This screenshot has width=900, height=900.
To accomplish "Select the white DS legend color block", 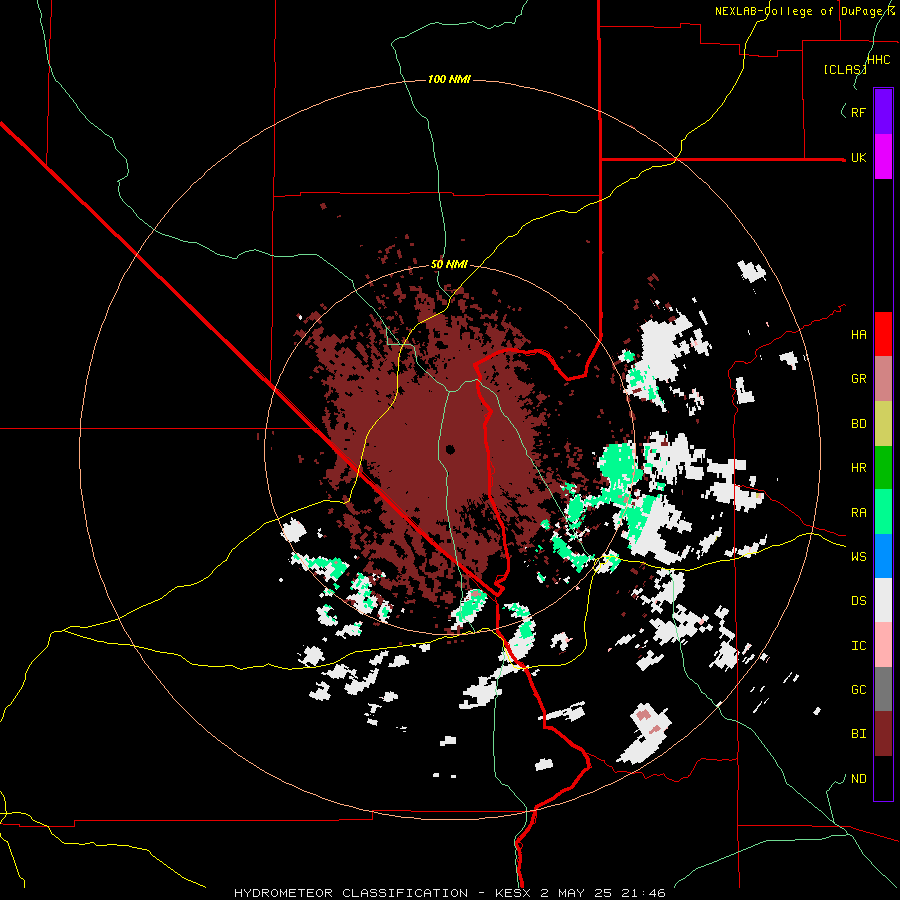I will coord(883,600).
